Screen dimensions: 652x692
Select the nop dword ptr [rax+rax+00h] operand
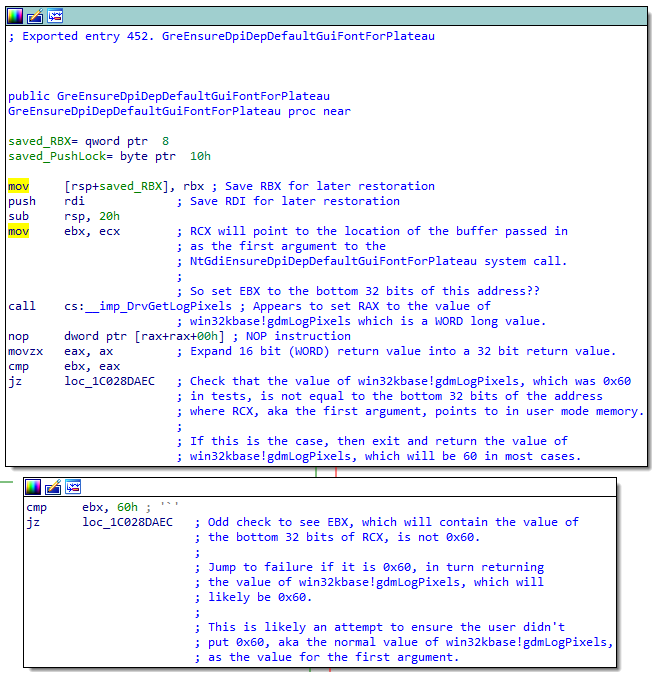(144, 336)
